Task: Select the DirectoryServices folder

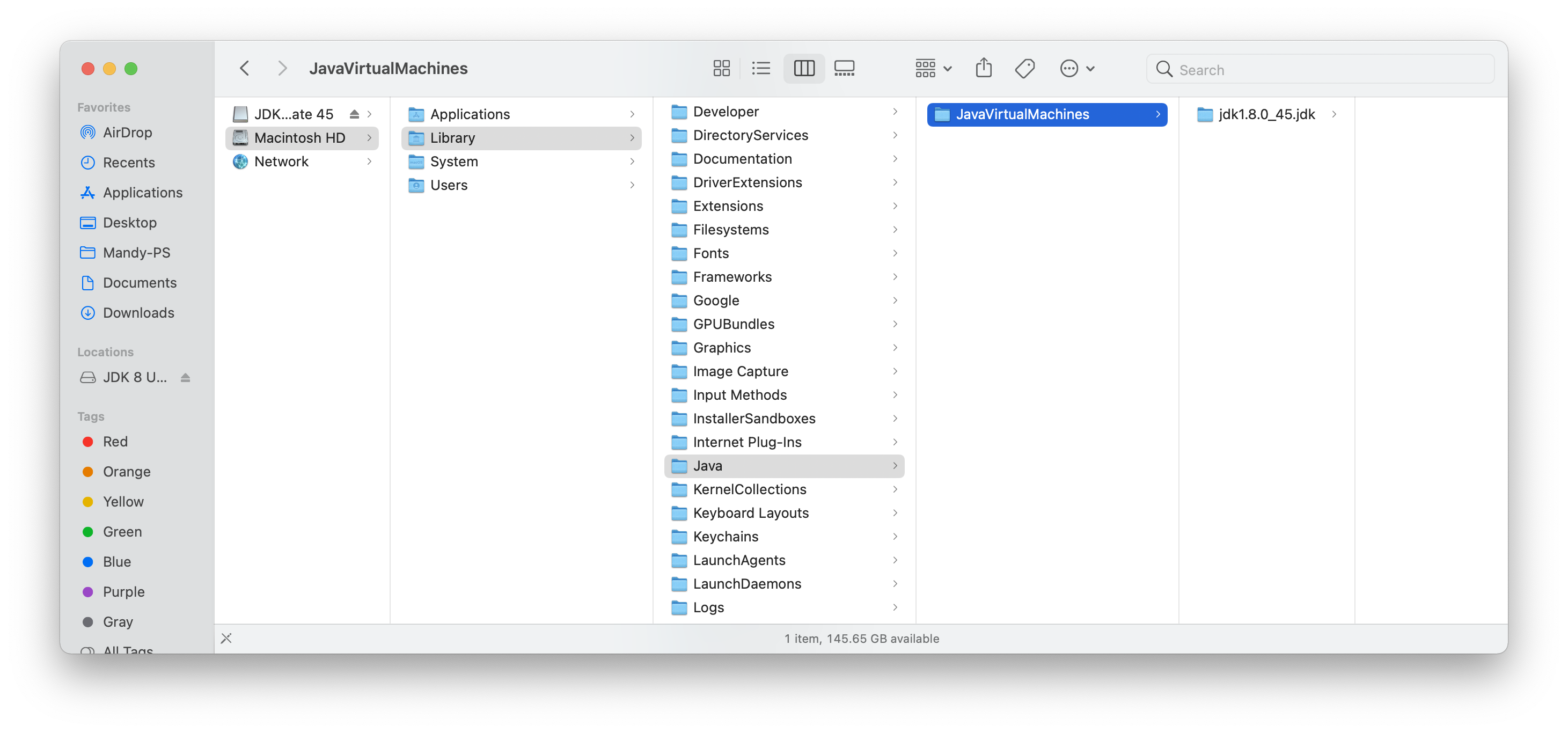Action: coord(784,135)
